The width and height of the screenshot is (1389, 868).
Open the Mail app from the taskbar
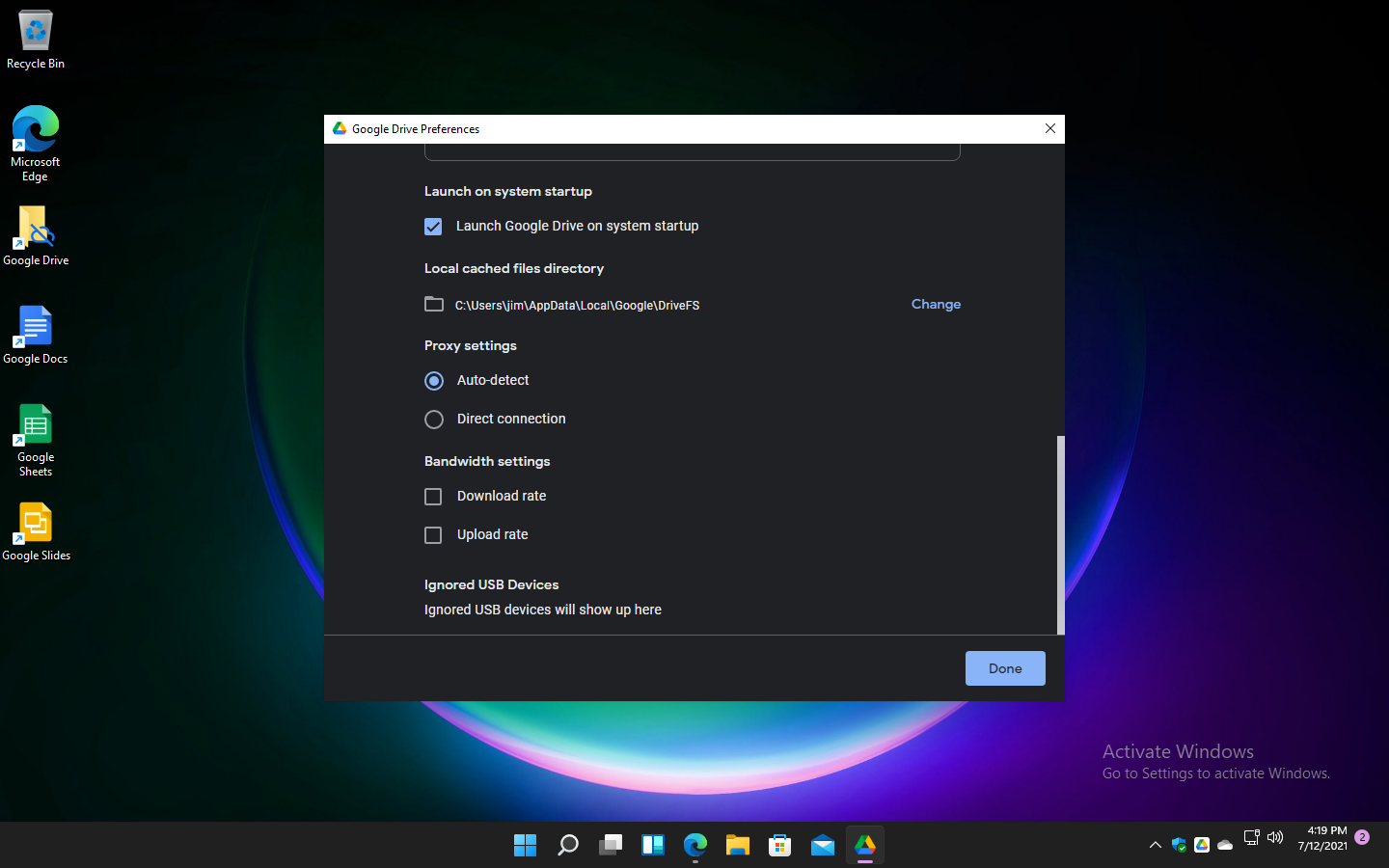[822, 845]
